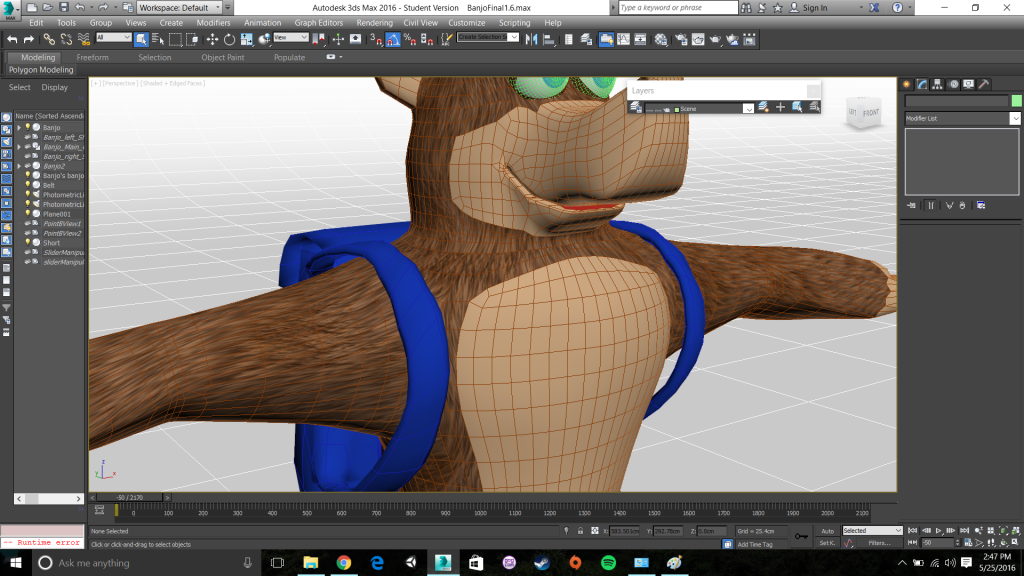The image size is (1024, 576).
Task: Click the Undo arrow in main toolbar
Action: coord(12,40)
